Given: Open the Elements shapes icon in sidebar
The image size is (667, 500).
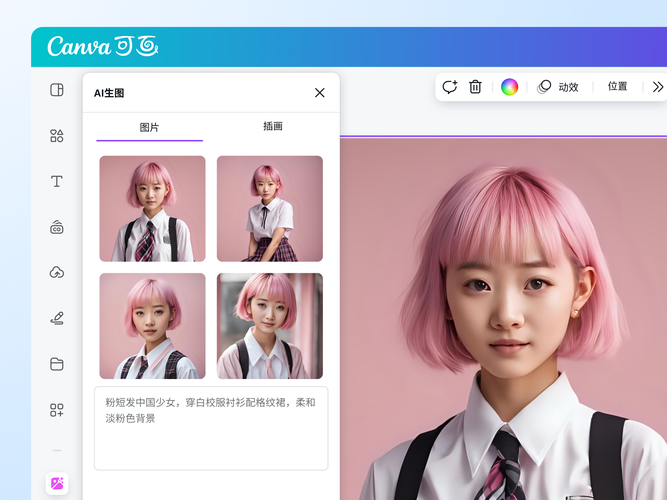Looking at the screenshot, I should (57, 136).
